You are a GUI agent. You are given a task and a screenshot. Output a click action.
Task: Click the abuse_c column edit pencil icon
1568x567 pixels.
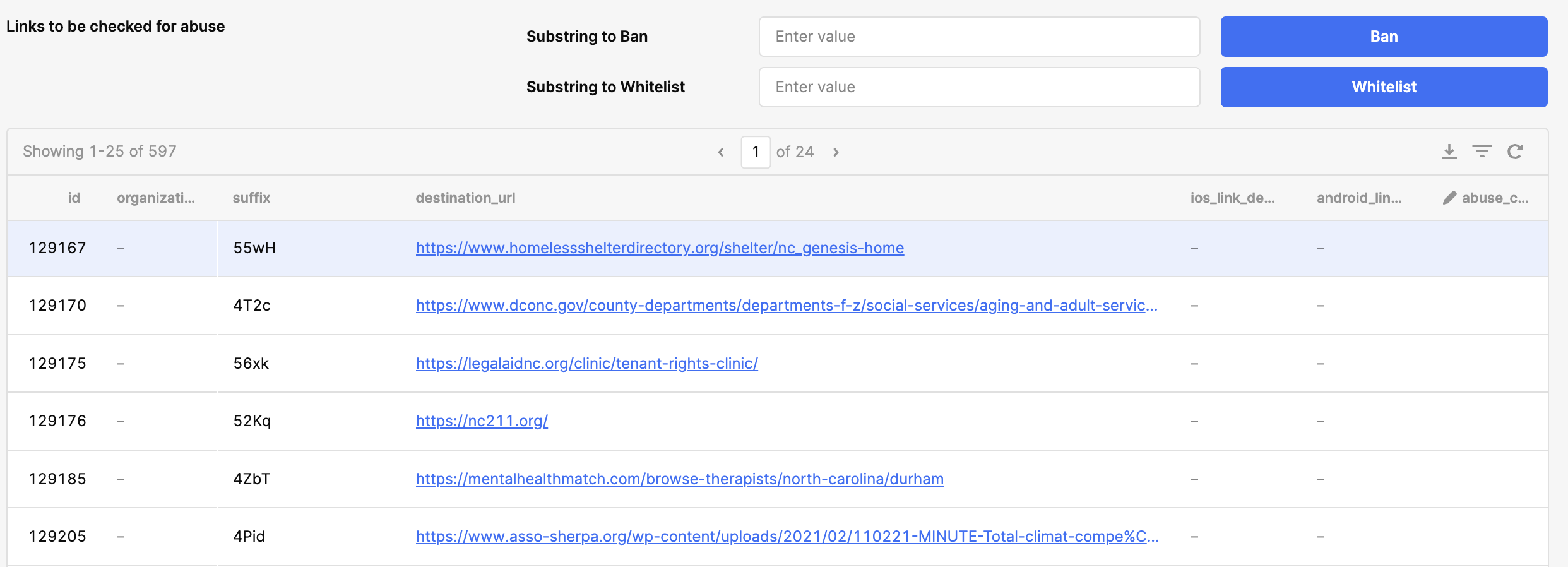click(x=1449, y=198)
